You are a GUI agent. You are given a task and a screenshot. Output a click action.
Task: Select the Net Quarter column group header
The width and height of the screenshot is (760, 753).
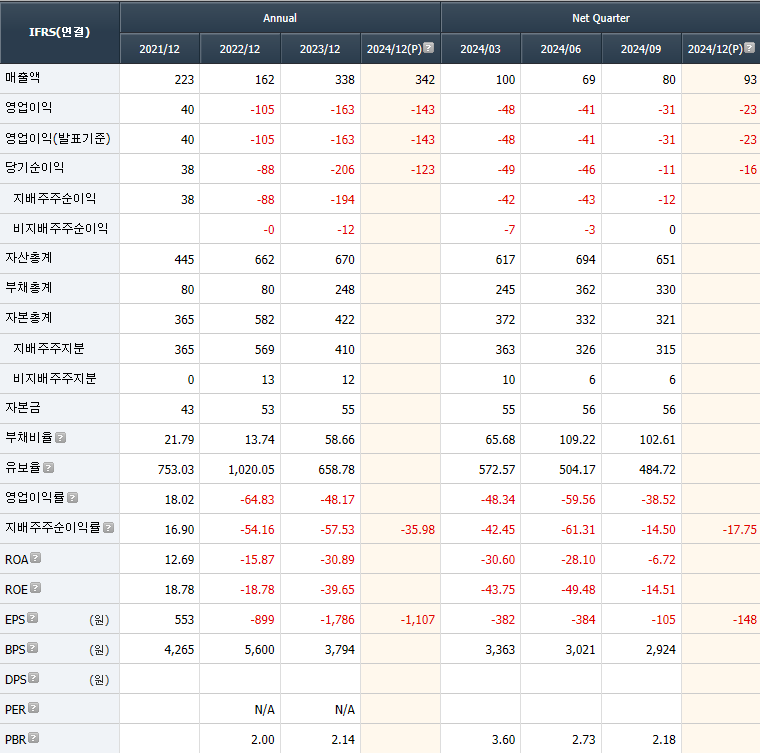pyautogui.click(x=601, y=18)
